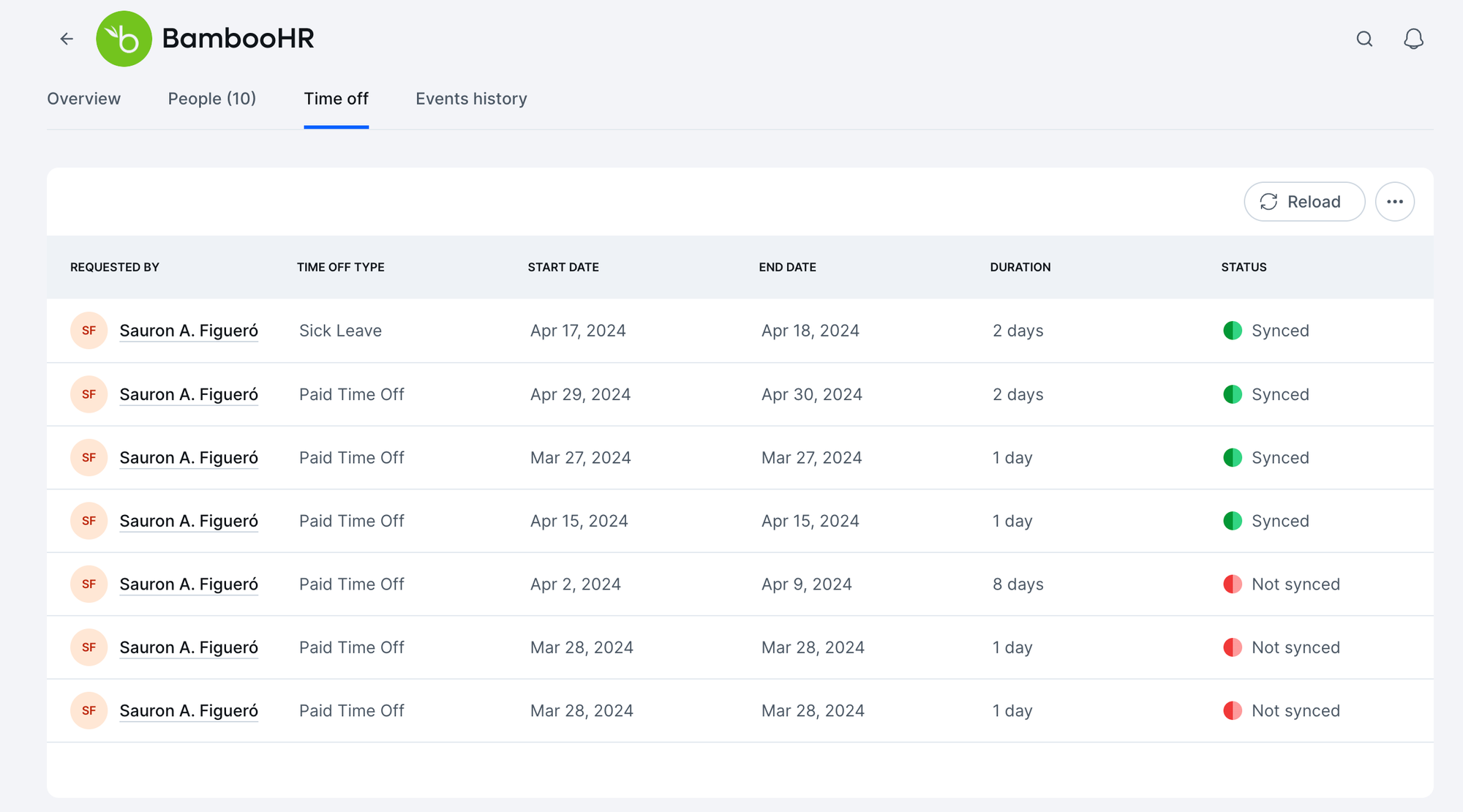1463x812 pixels.
Task: Open Sauron A. Figueró link in Mar 27 row
Action: click(189, 458)
